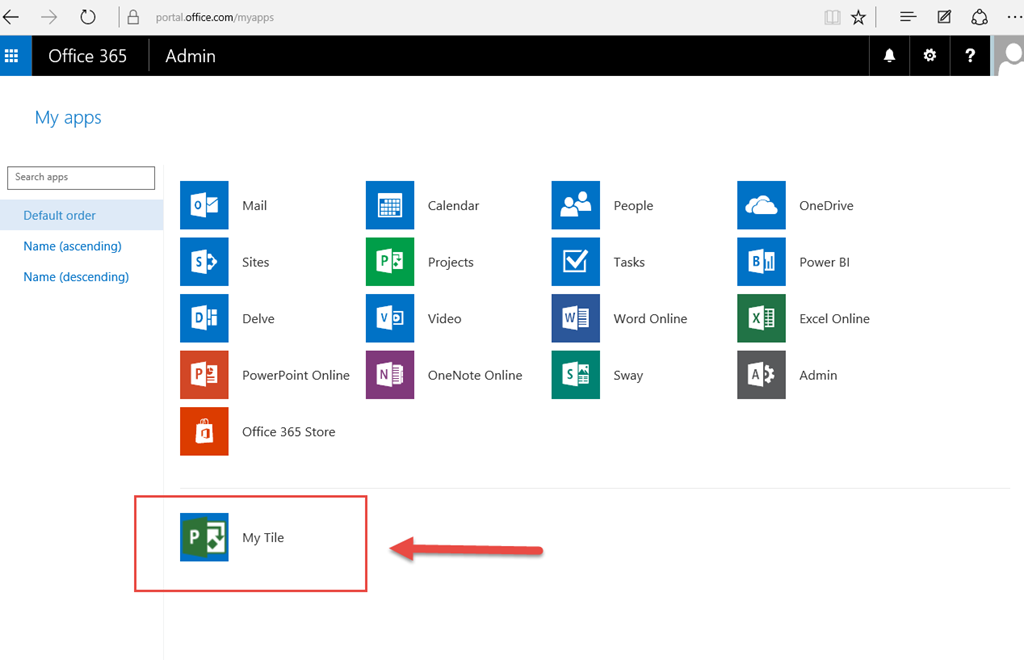Open the PowerPoint Online tile icon

tap(204, 375)
